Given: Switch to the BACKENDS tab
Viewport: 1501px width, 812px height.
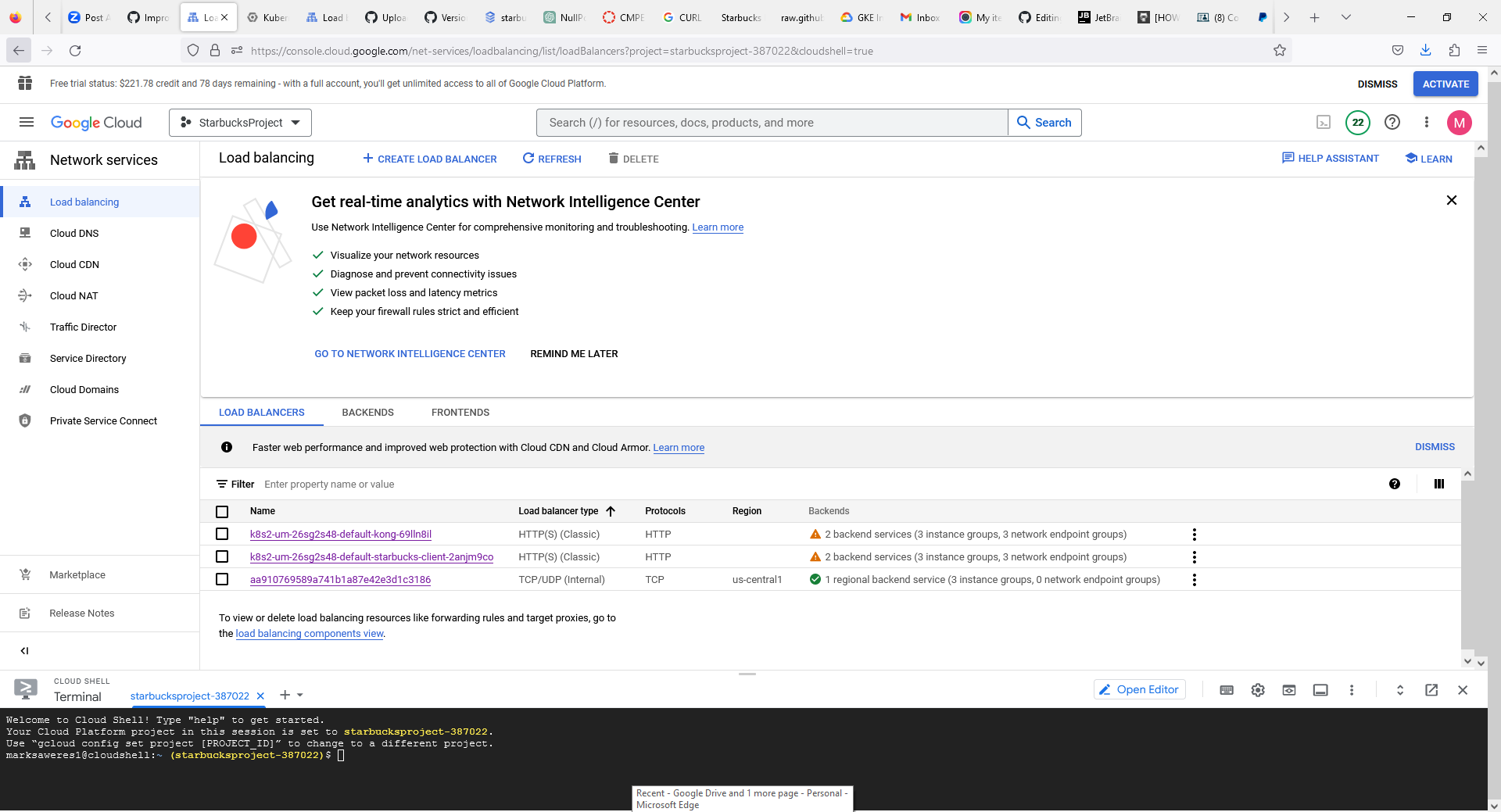Looking at the screenshot, I should pos(367,413).
